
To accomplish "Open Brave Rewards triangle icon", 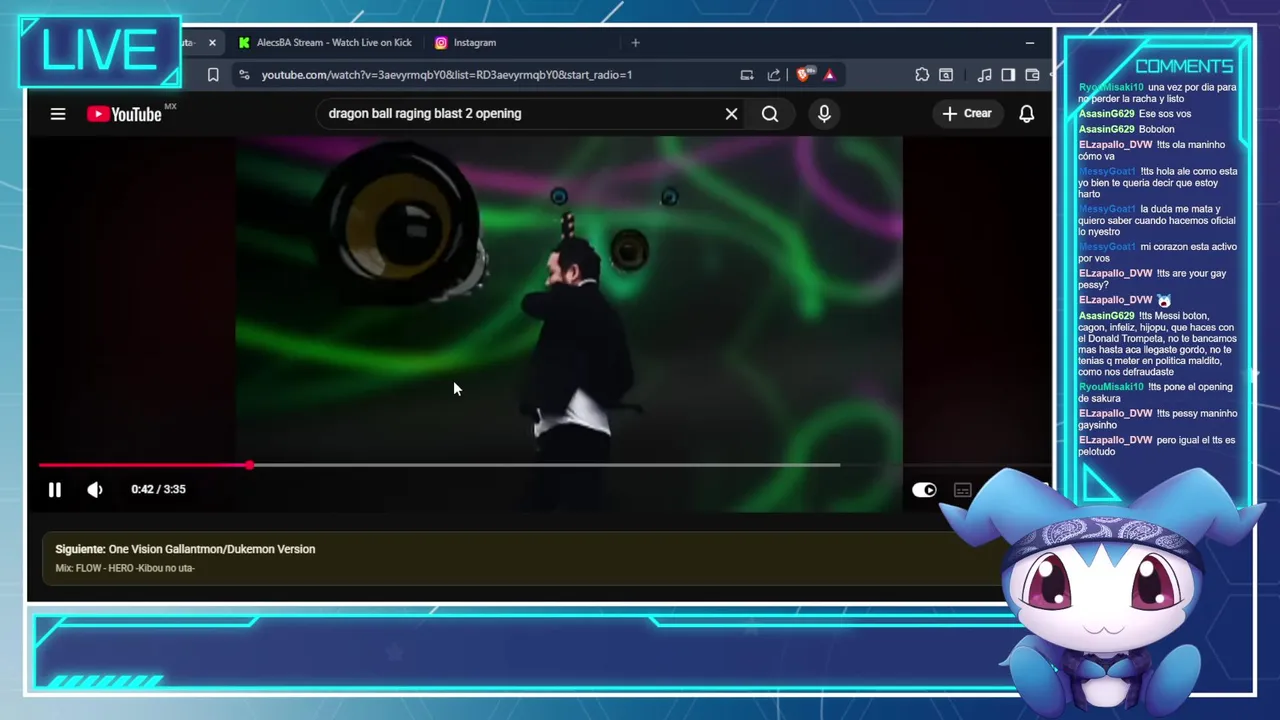I will tap(829, 75).
